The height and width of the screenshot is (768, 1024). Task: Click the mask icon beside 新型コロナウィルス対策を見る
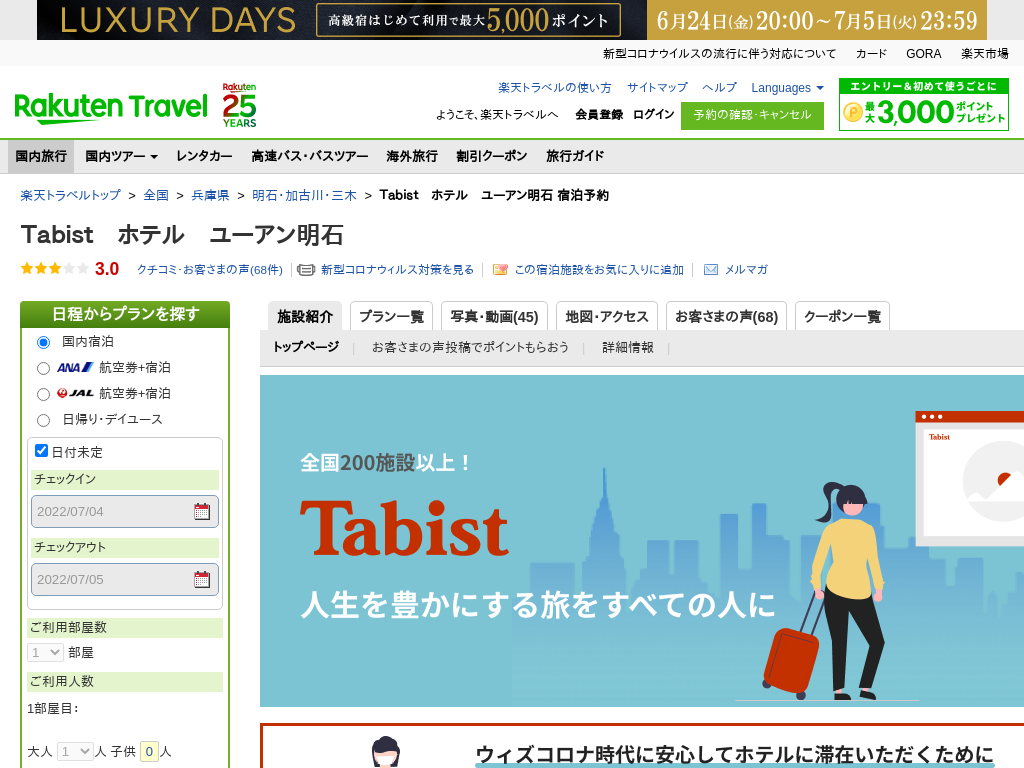(x=306, y=270)
